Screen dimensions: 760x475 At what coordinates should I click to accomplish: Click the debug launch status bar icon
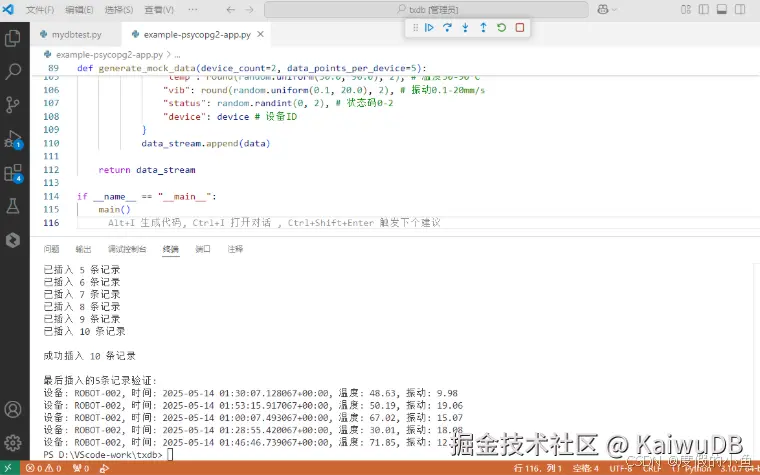[104, 468]
